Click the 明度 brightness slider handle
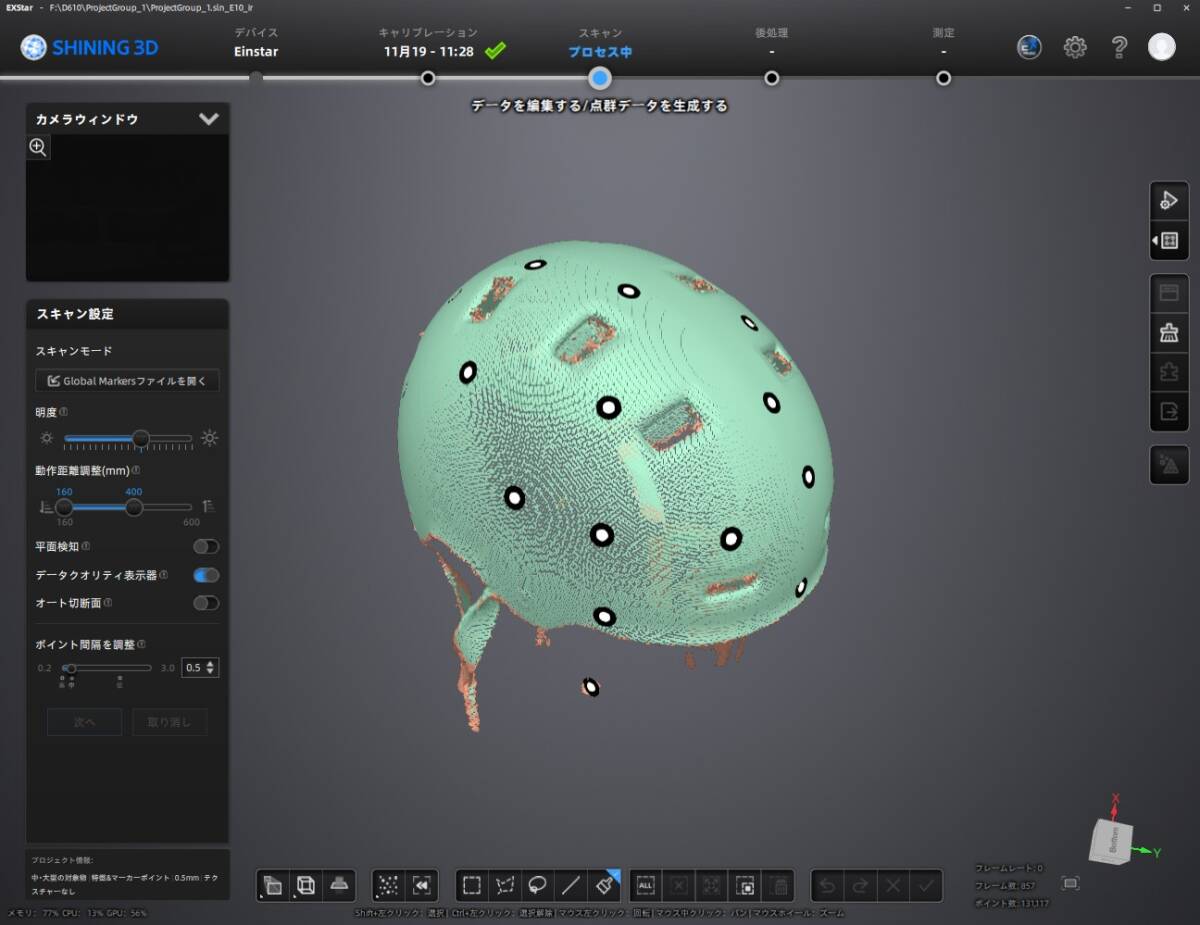The height and width of the screenshot is (925, 1200). [x=141, y=438]
